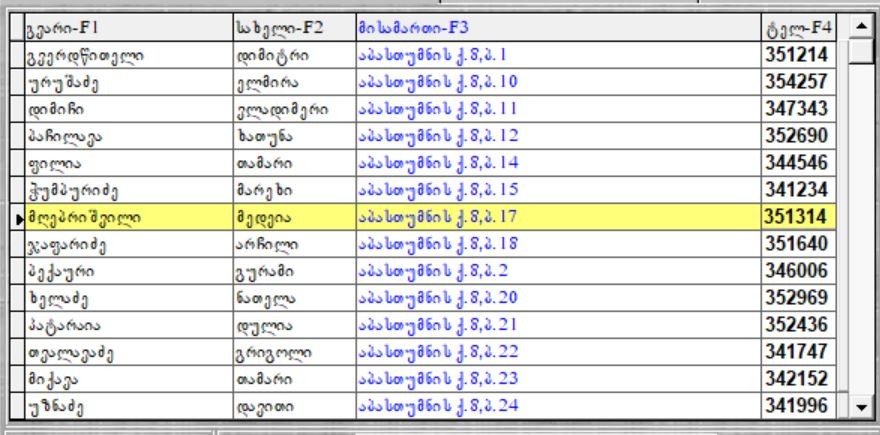Click first name cell გრიგოლი

coord(295,351)
